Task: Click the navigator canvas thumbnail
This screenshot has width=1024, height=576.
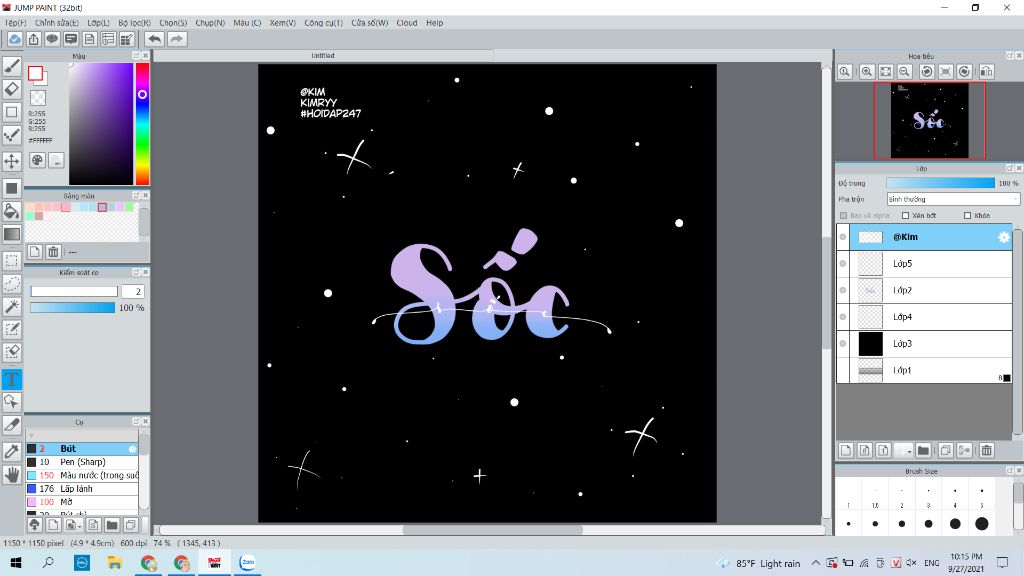Action: coord(929,121)
